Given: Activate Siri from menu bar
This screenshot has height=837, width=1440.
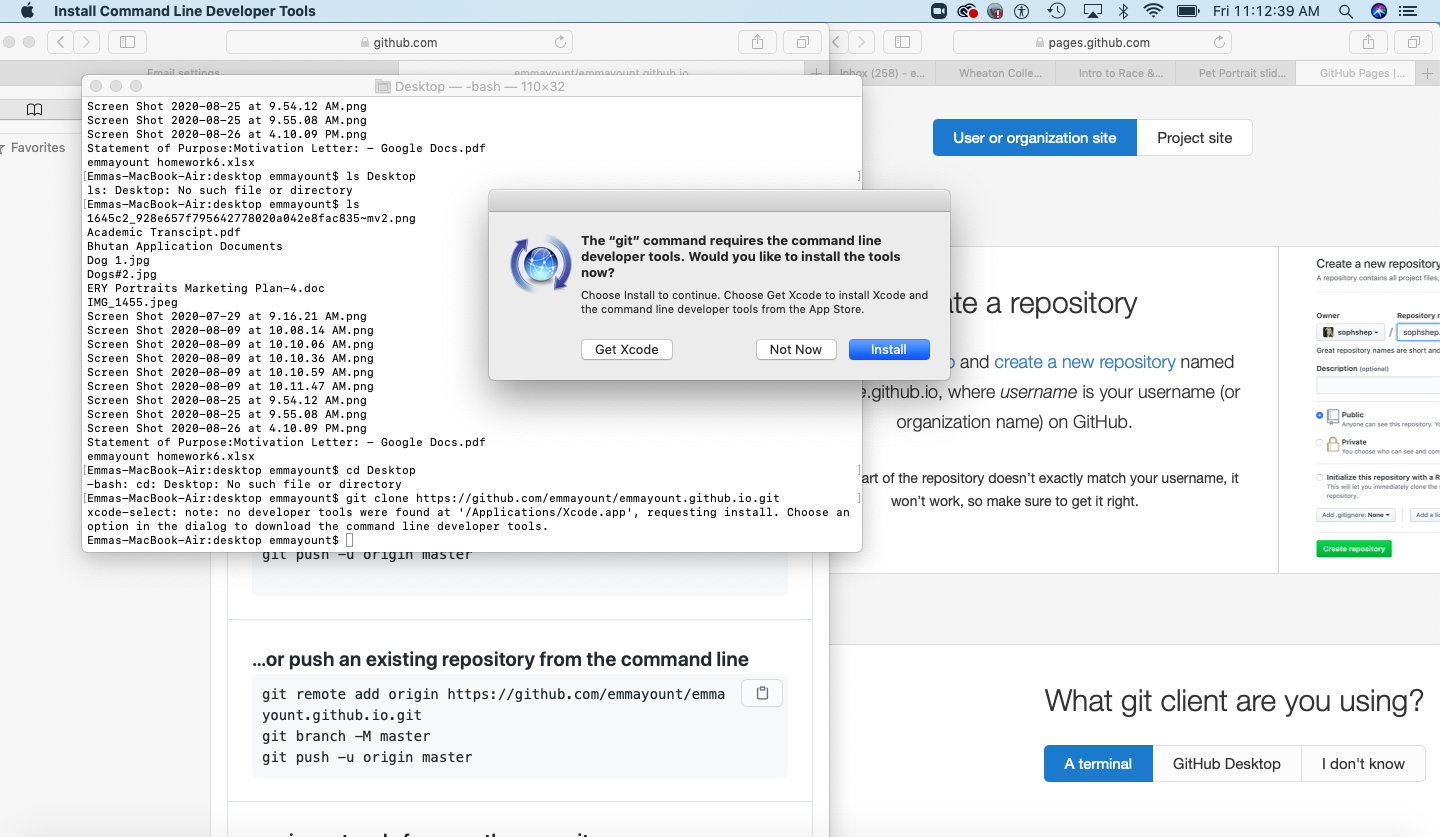Looking at the screenshot, I should pyautogui.click(x=1379, y=11).
